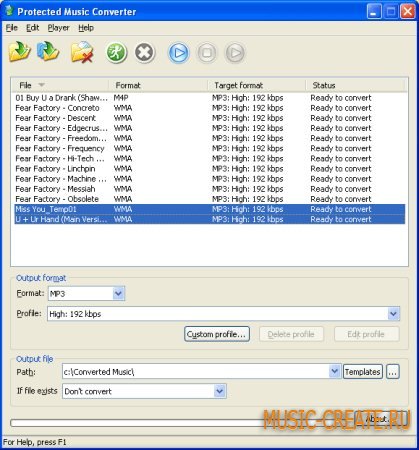Select Fear Factory - Edgecrus... row
Viewport: 419px width, 450px height.
[210, 128]
